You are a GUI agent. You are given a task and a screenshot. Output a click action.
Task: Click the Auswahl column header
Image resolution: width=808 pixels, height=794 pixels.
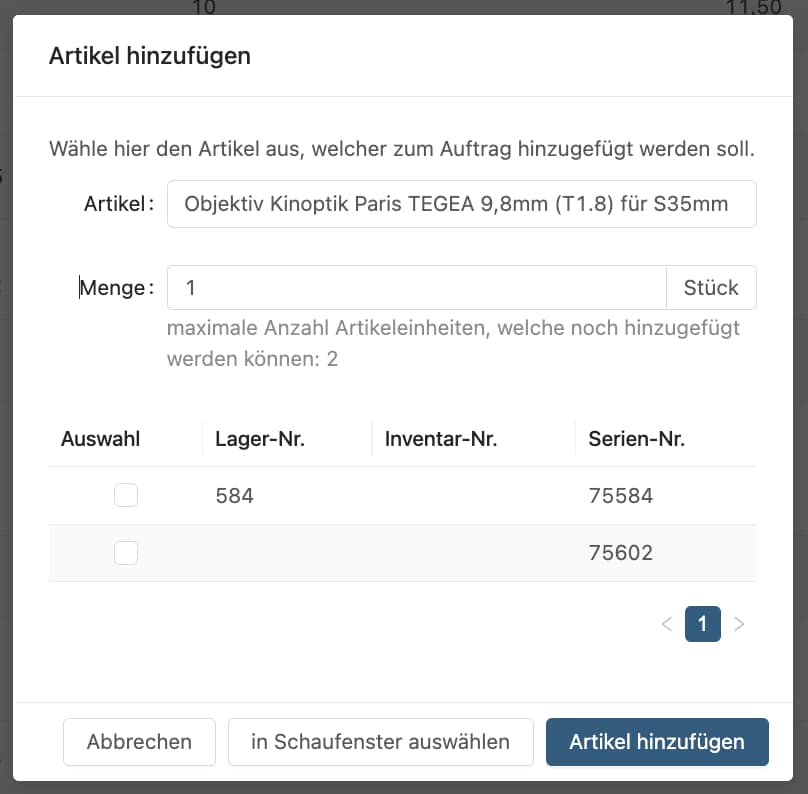point(101,438)
